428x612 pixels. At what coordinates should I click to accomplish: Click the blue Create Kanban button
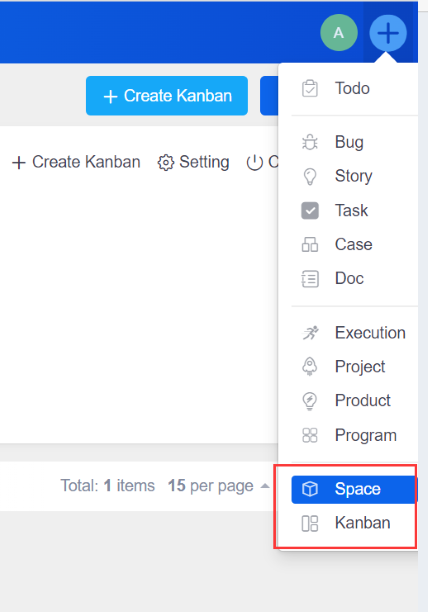167,96
